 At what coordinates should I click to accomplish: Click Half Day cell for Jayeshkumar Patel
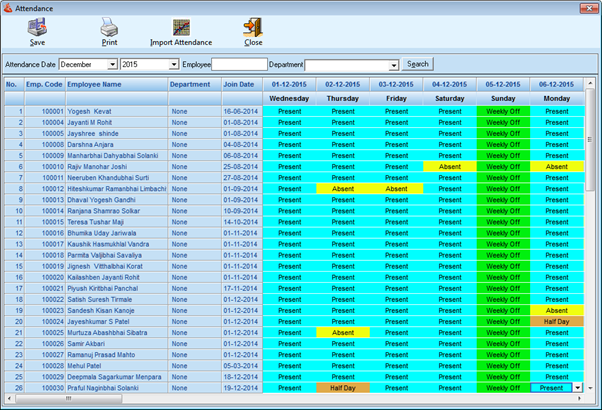click(557, 321)
